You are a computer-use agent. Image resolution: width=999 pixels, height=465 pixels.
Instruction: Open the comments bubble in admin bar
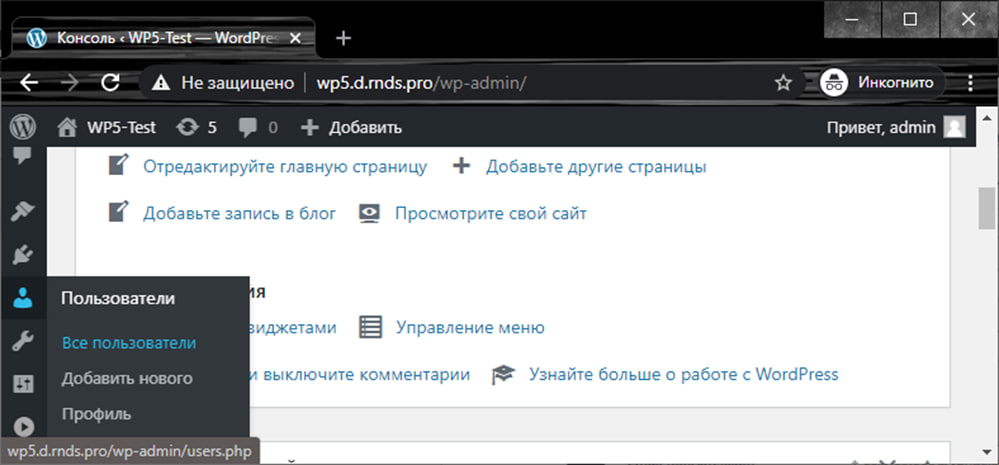point(258,127)
